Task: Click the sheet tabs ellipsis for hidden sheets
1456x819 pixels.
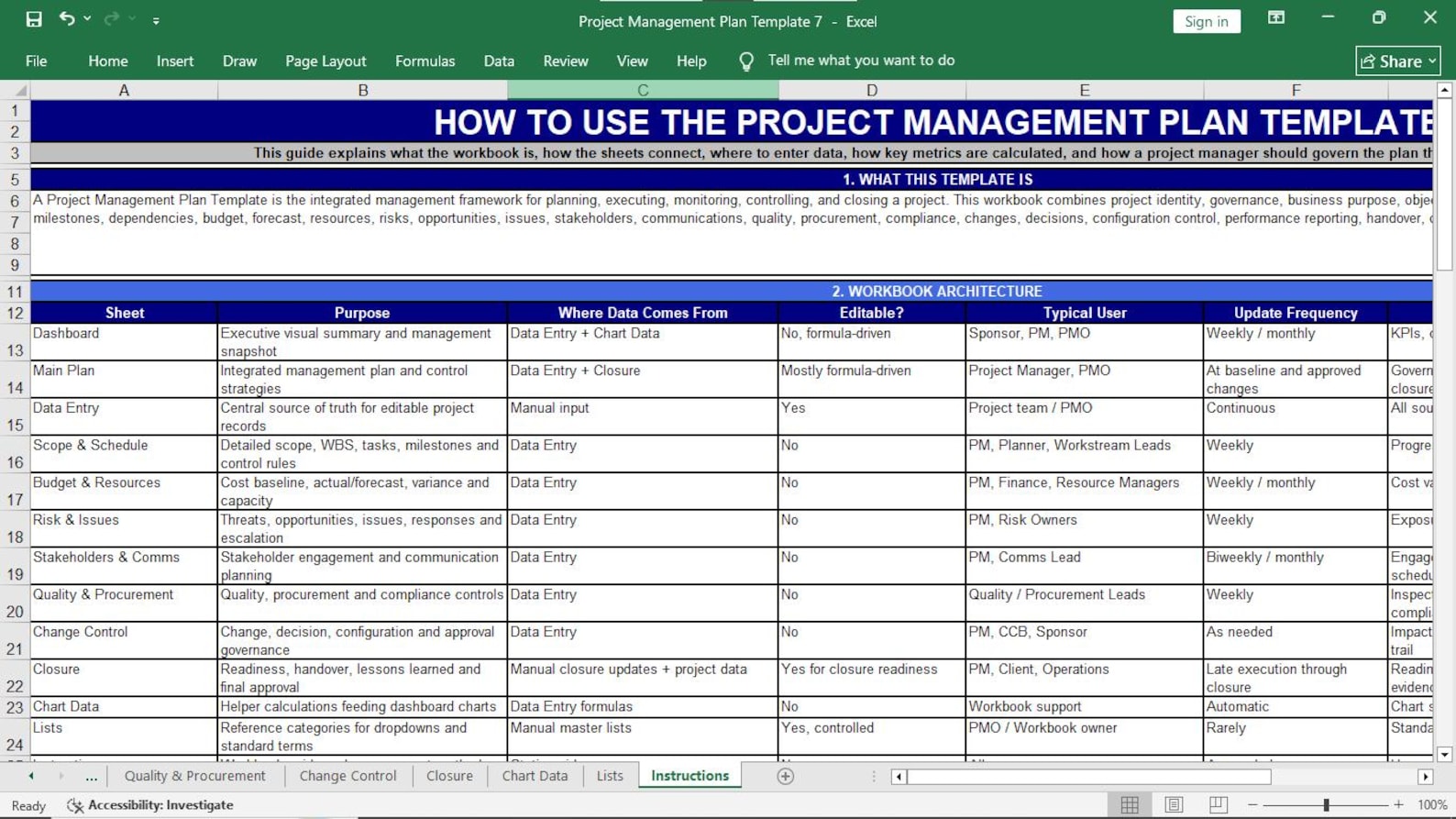Action: 91,776
